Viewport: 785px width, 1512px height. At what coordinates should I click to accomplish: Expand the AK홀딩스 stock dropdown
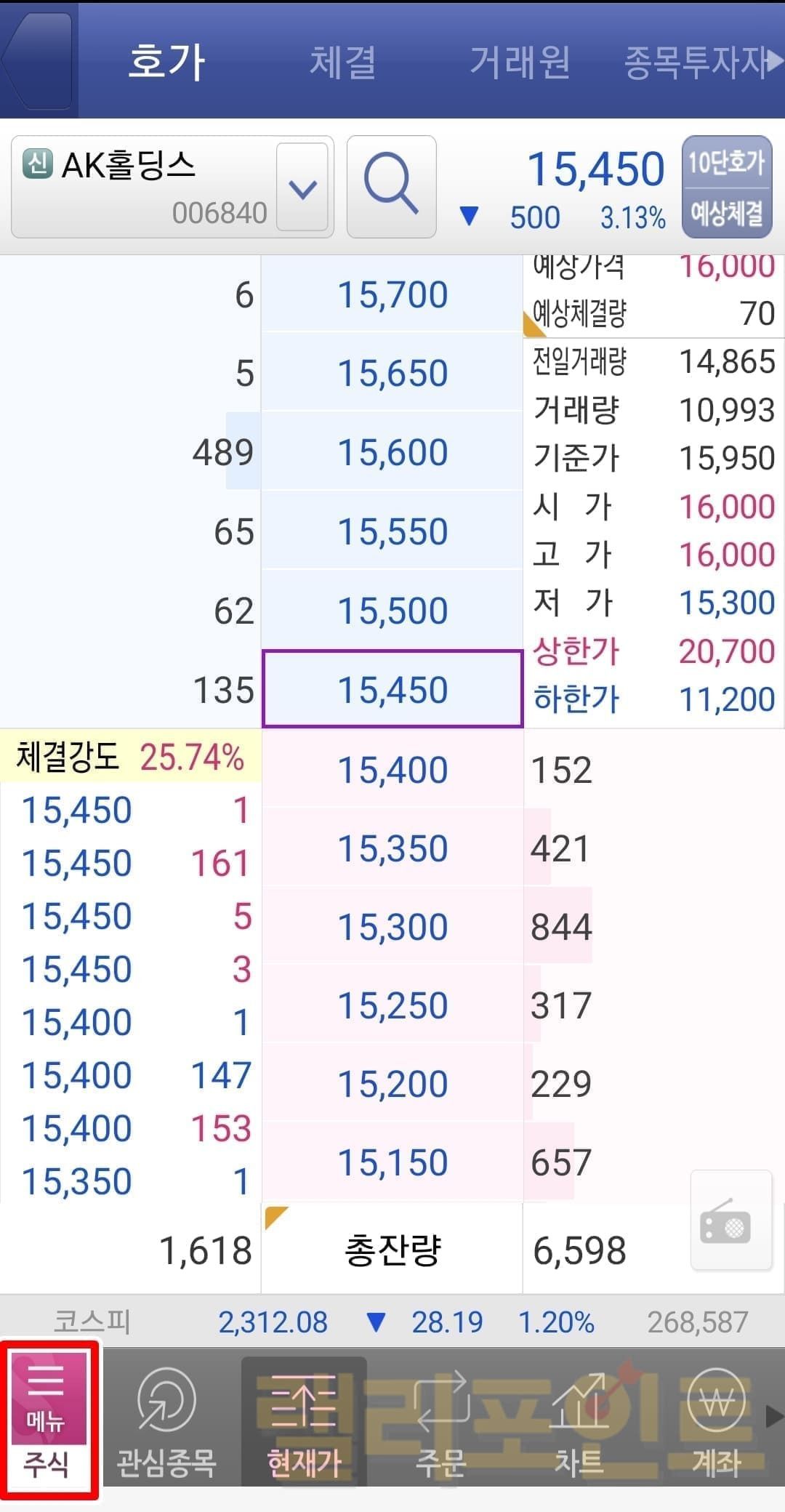click(x=302, y=188)
